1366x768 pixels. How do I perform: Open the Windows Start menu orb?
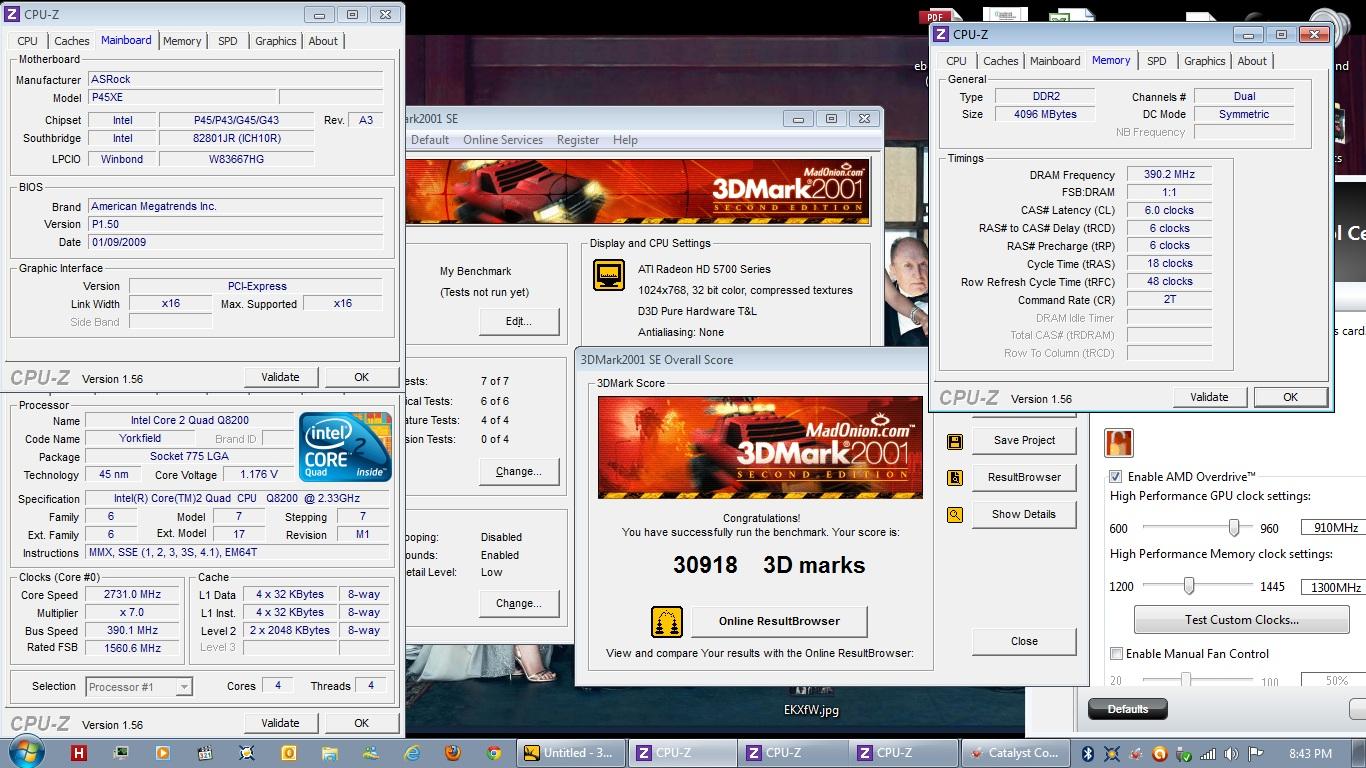tap(25, 752)
